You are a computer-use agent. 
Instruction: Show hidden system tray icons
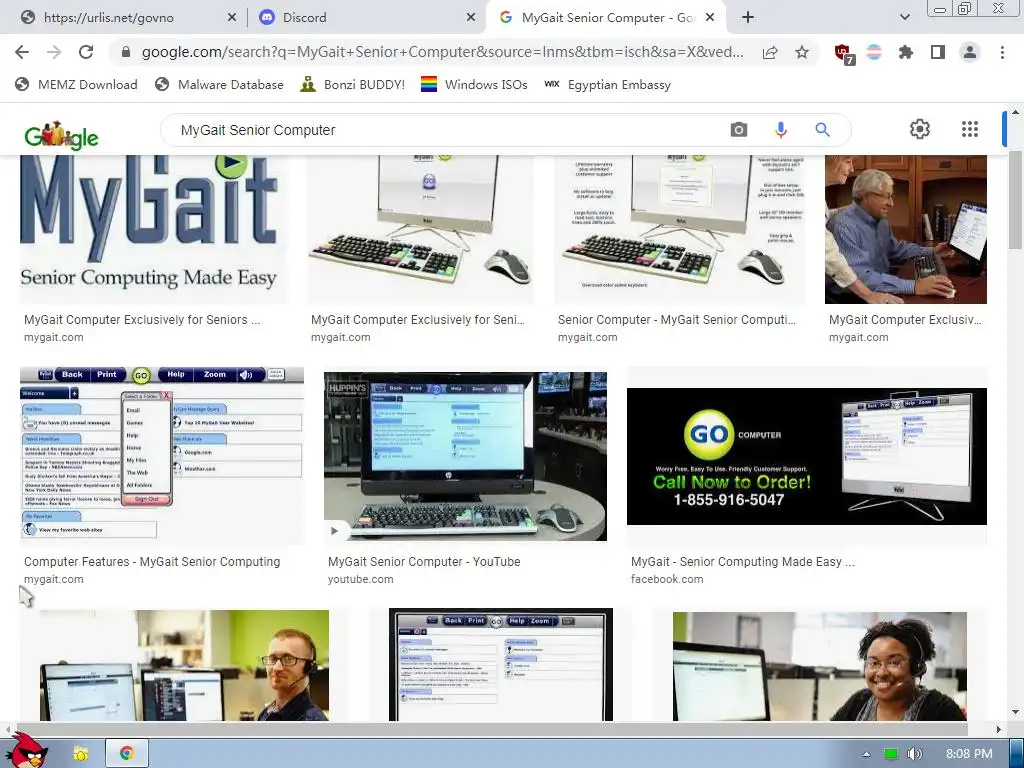(x=866, y=754)
